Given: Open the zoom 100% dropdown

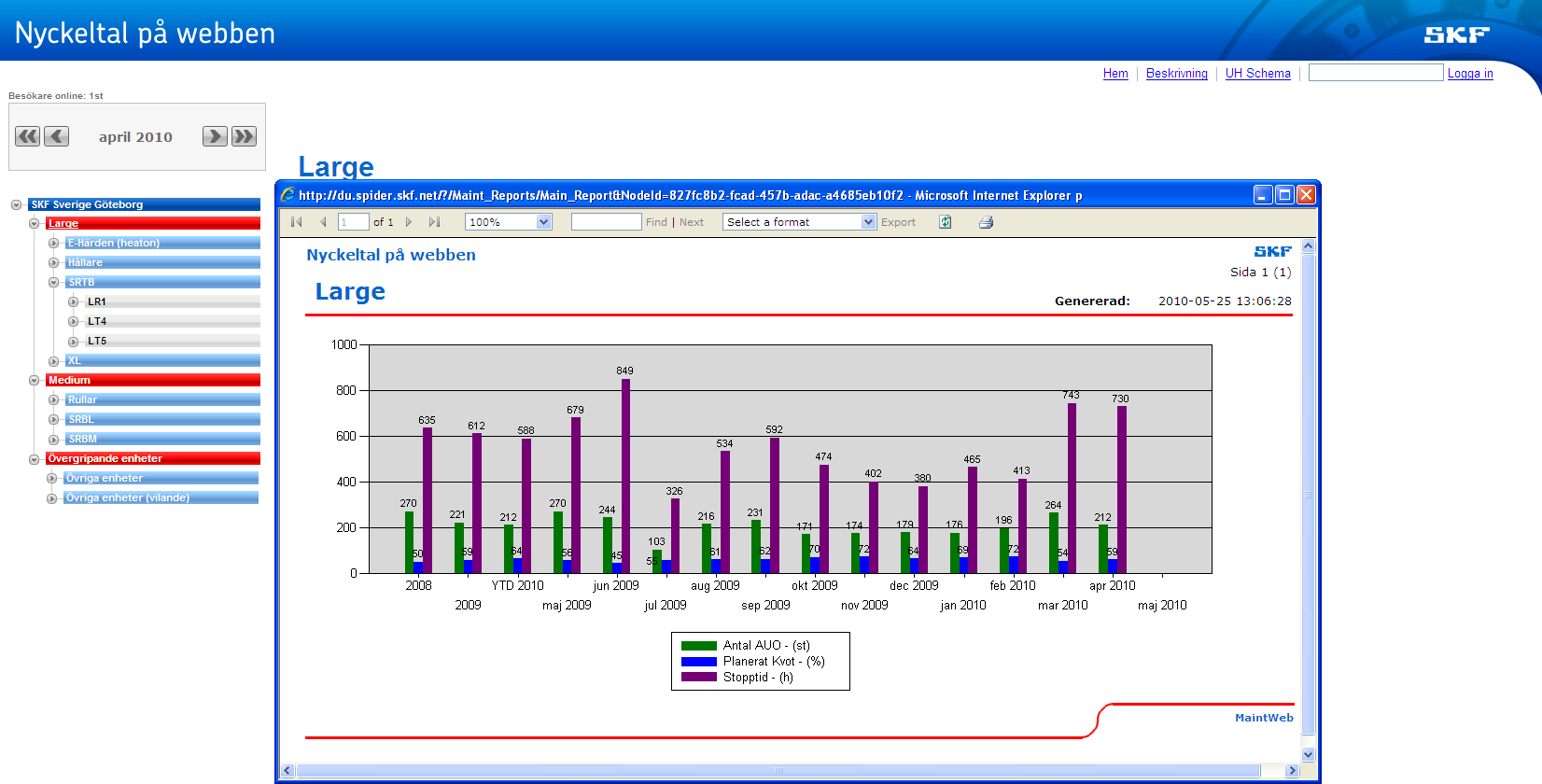Looking at the screenshot, I should tap(544, 222).
